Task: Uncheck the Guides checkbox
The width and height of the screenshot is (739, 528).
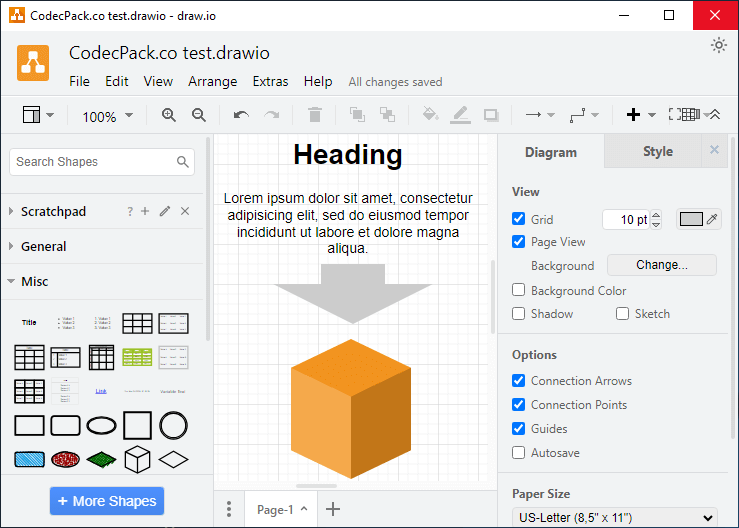Action: click(518, 429)
